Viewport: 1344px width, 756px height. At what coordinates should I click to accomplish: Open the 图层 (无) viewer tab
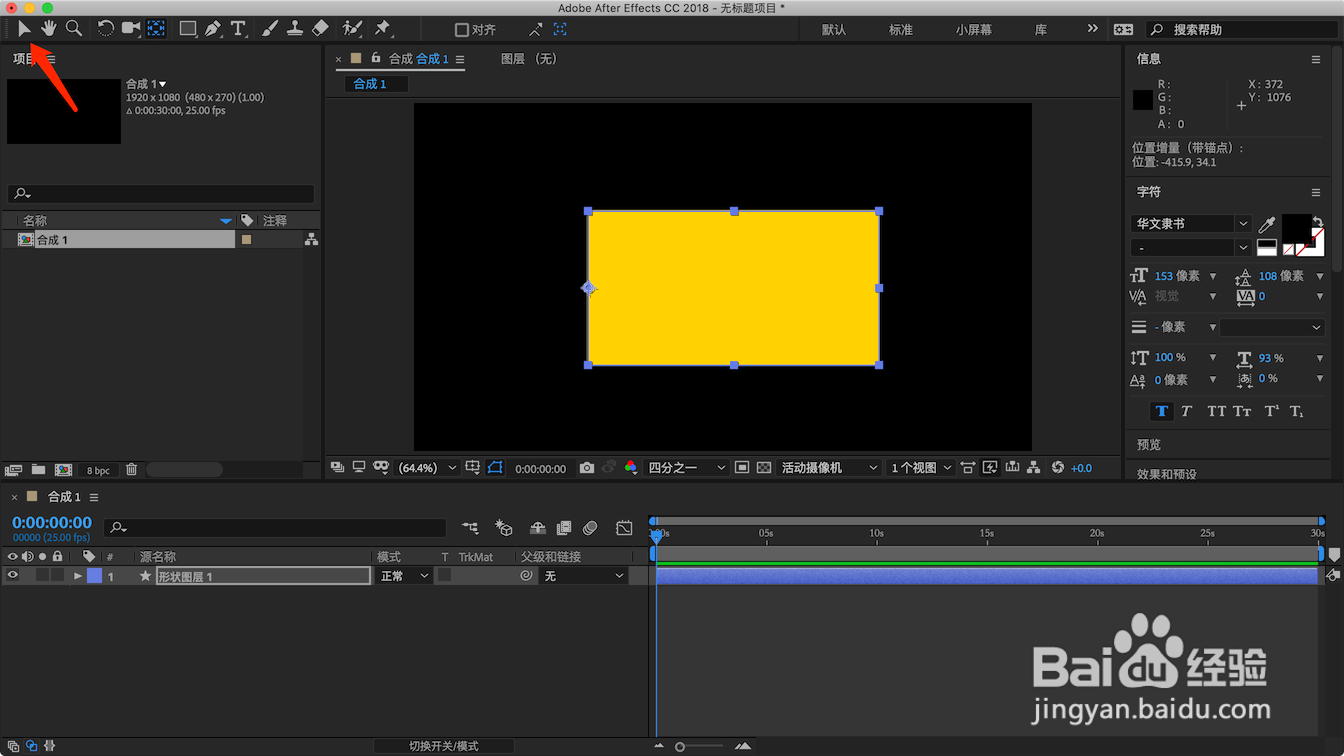(529, 59)
